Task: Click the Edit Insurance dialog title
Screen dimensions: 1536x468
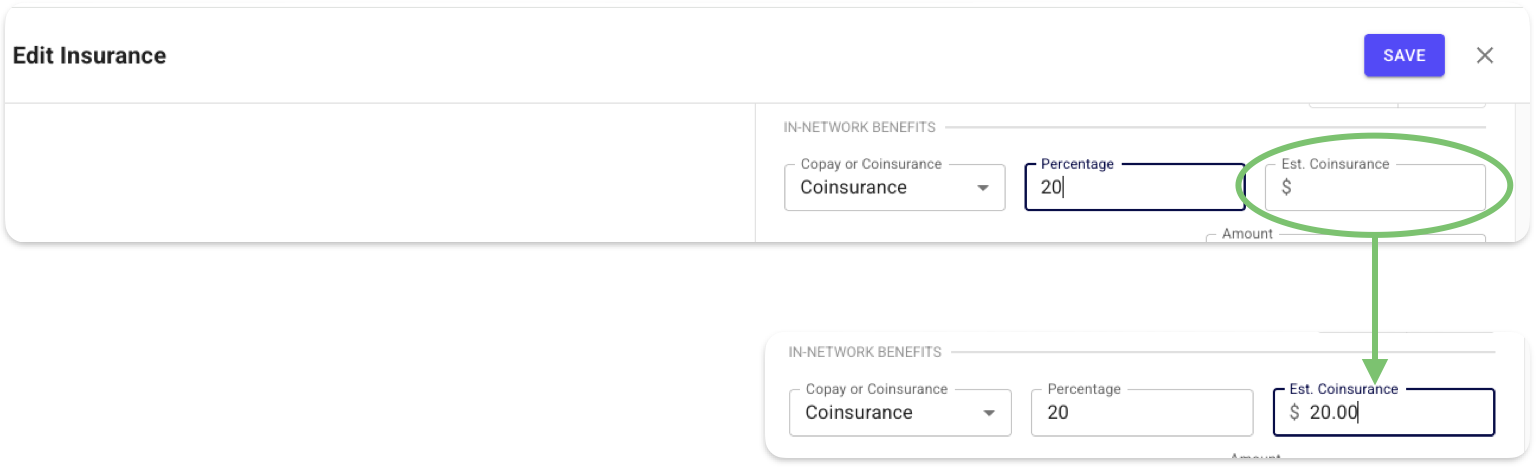Action: (89, 56)
